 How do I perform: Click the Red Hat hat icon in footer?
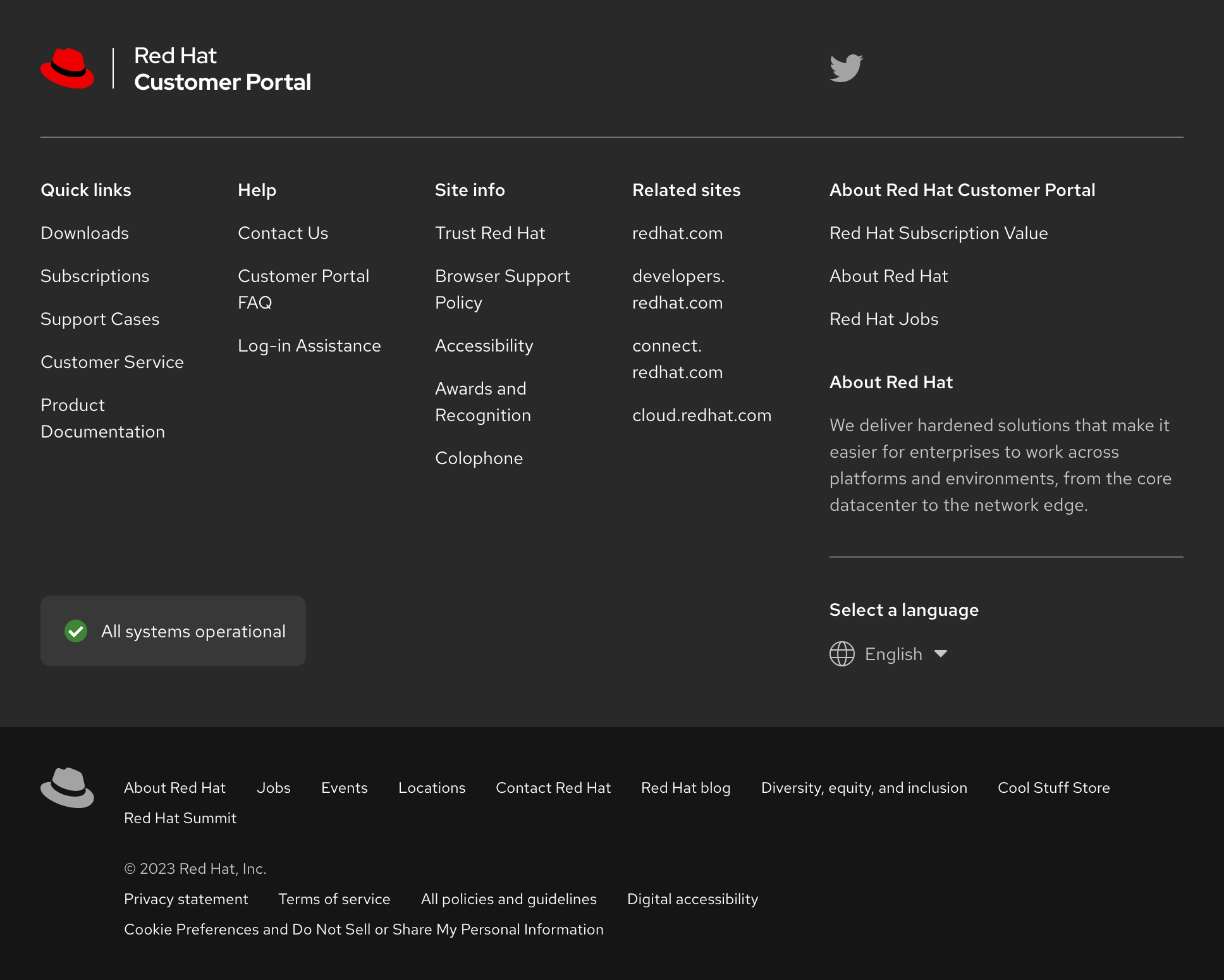(67, 787)
